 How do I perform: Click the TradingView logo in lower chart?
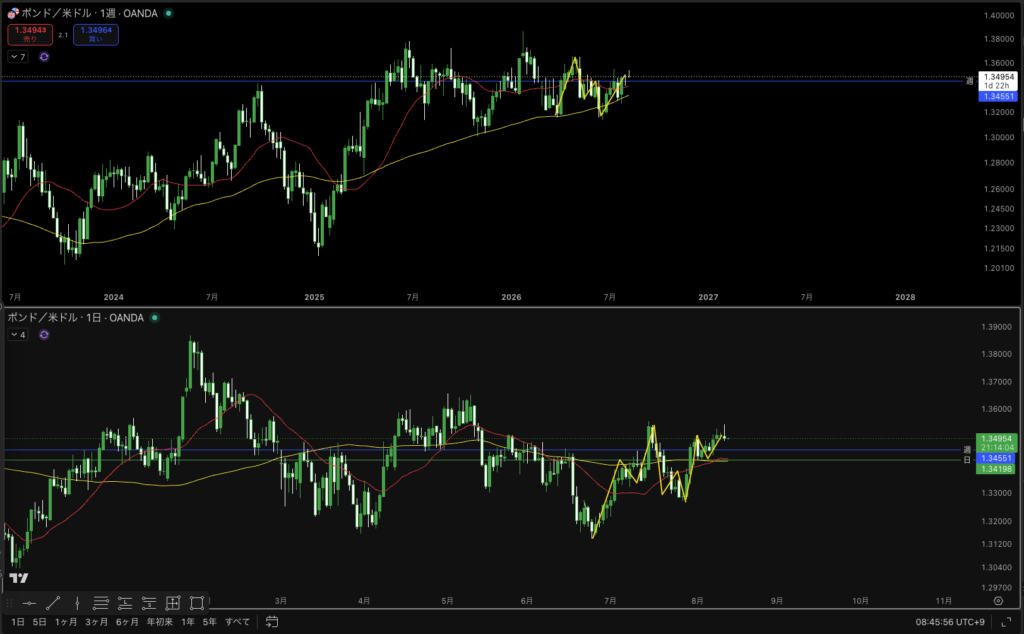[19, 578]
